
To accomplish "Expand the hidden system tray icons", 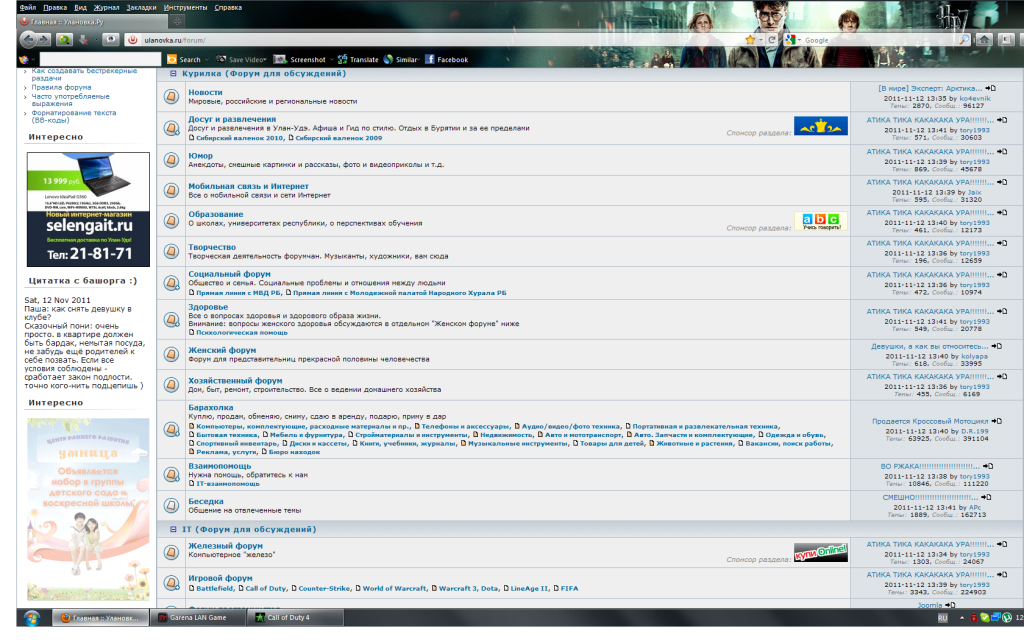I will (x=962, y=618).
